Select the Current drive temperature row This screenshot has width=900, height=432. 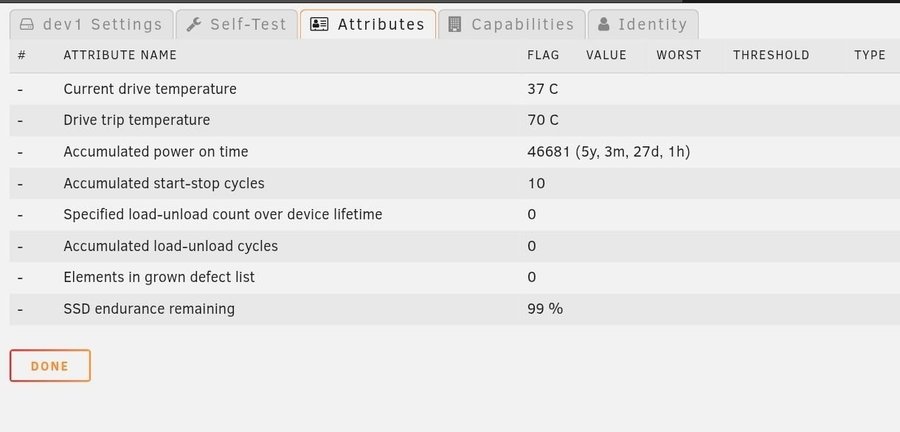(x=455, y=89)
